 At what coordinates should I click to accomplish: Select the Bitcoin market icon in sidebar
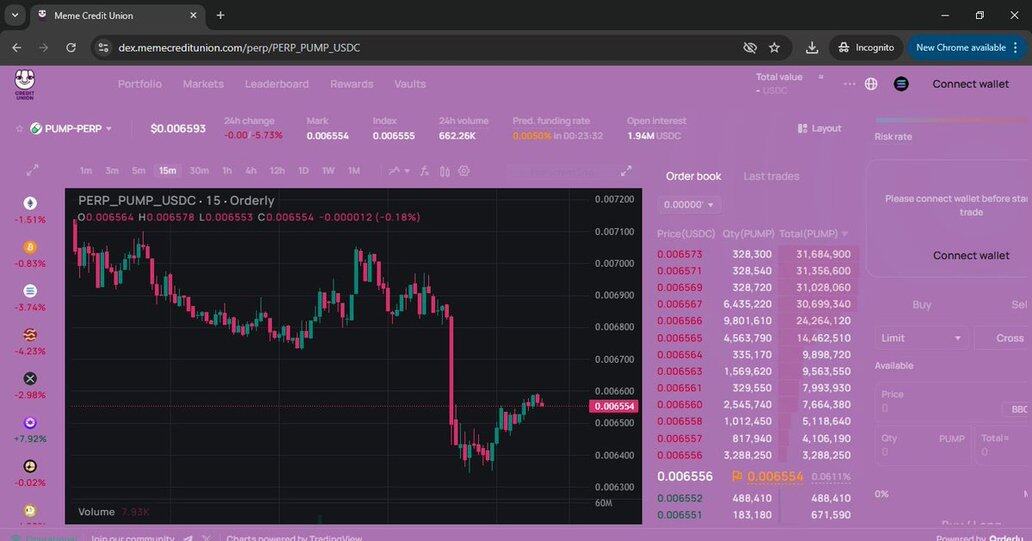pos(30,247)
